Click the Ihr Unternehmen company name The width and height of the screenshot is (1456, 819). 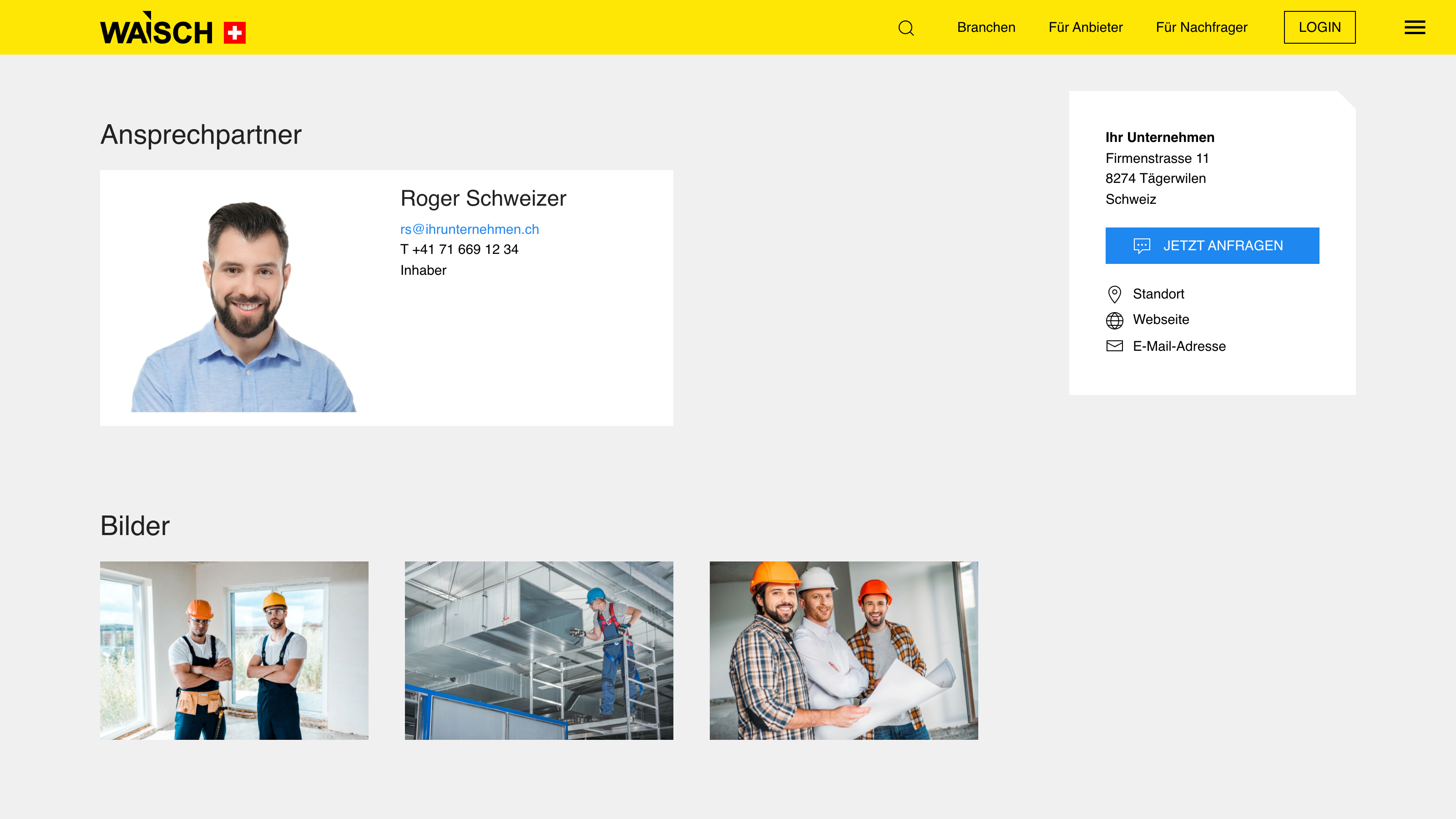pyautogui.click(x=1159, y=137)
